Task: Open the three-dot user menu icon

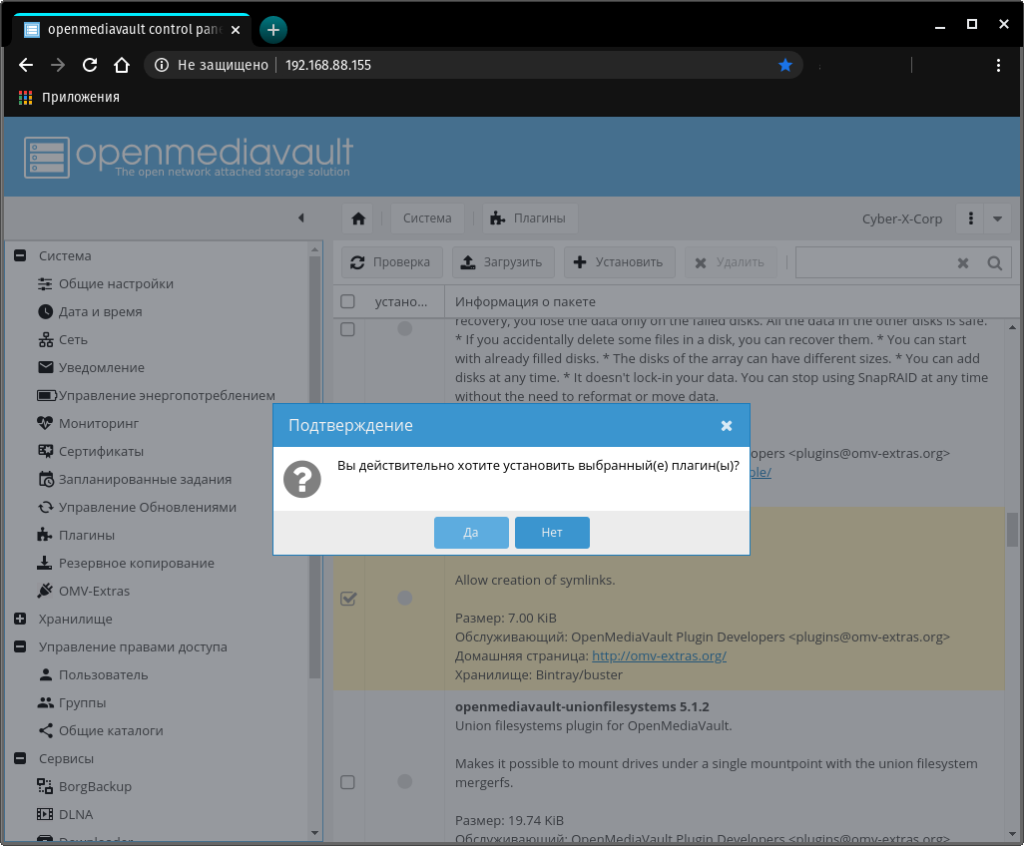Action: 971,218
